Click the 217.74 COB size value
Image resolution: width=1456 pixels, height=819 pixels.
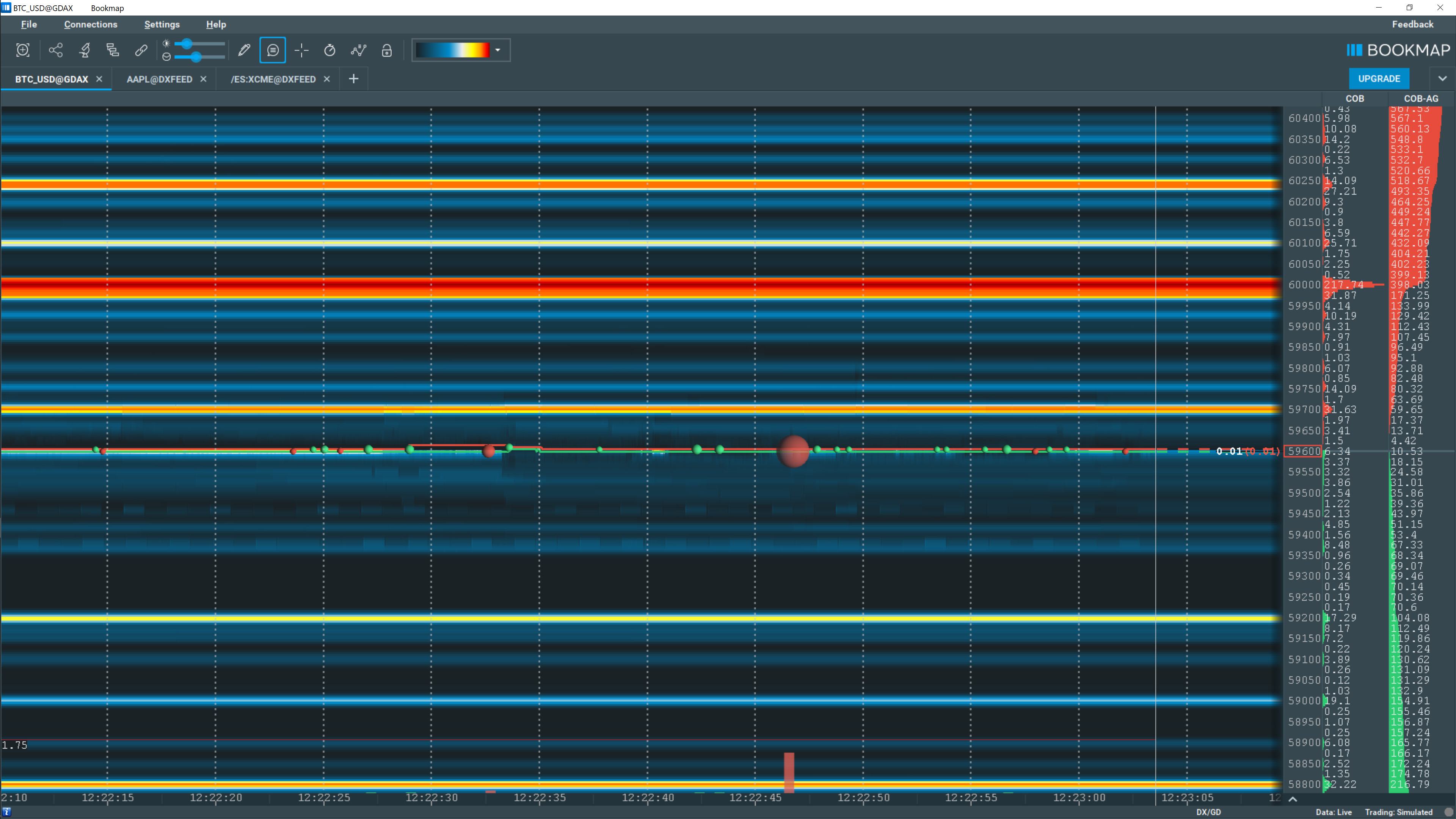pyautogui.click(x=1343, y=285)
